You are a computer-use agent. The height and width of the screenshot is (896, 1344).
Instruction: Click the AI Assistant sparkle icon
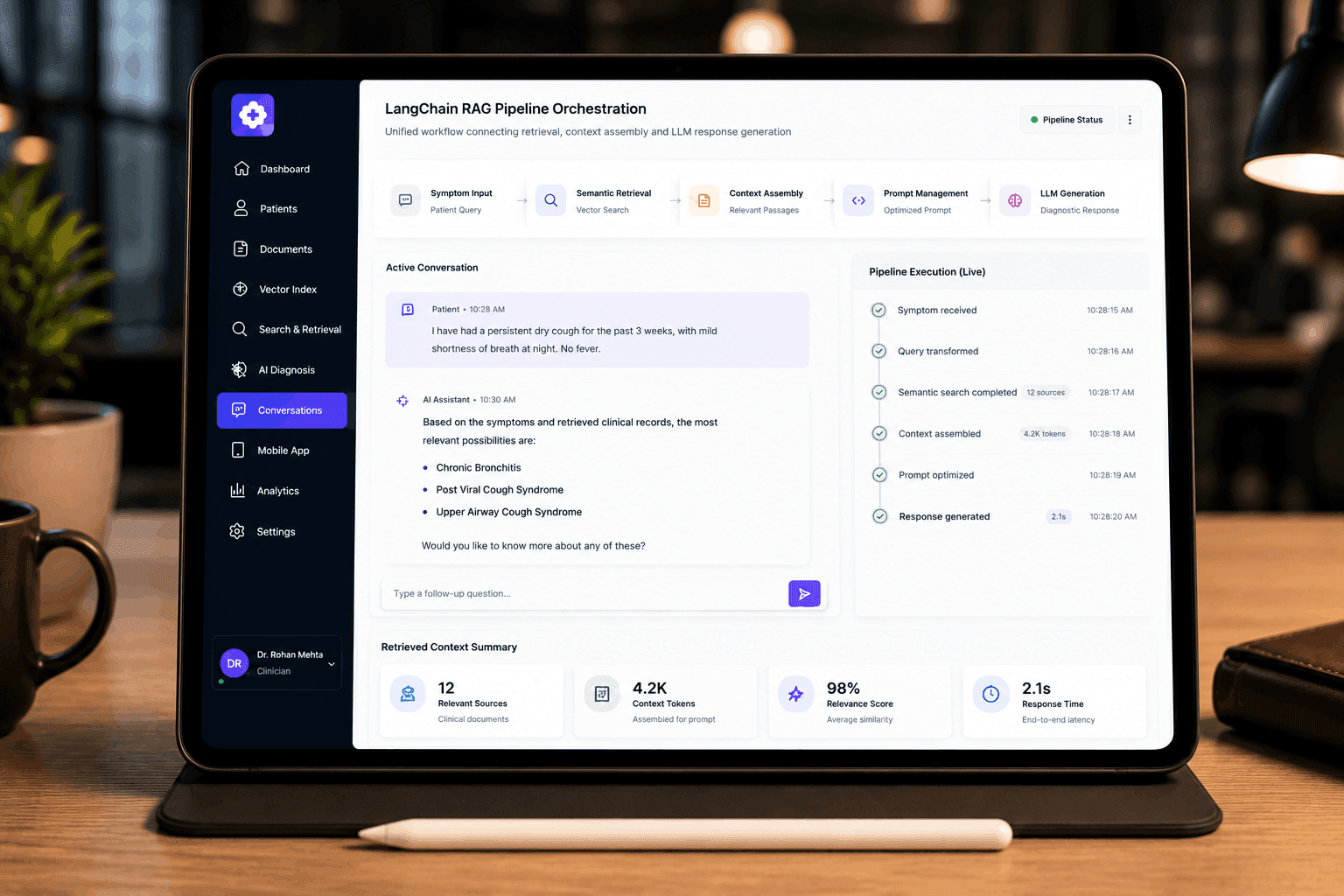point(402,401)
